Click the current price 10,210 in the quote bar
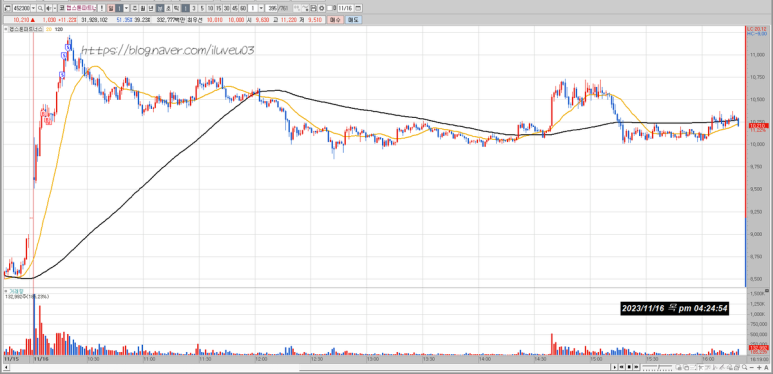 (x=21, y=20)
